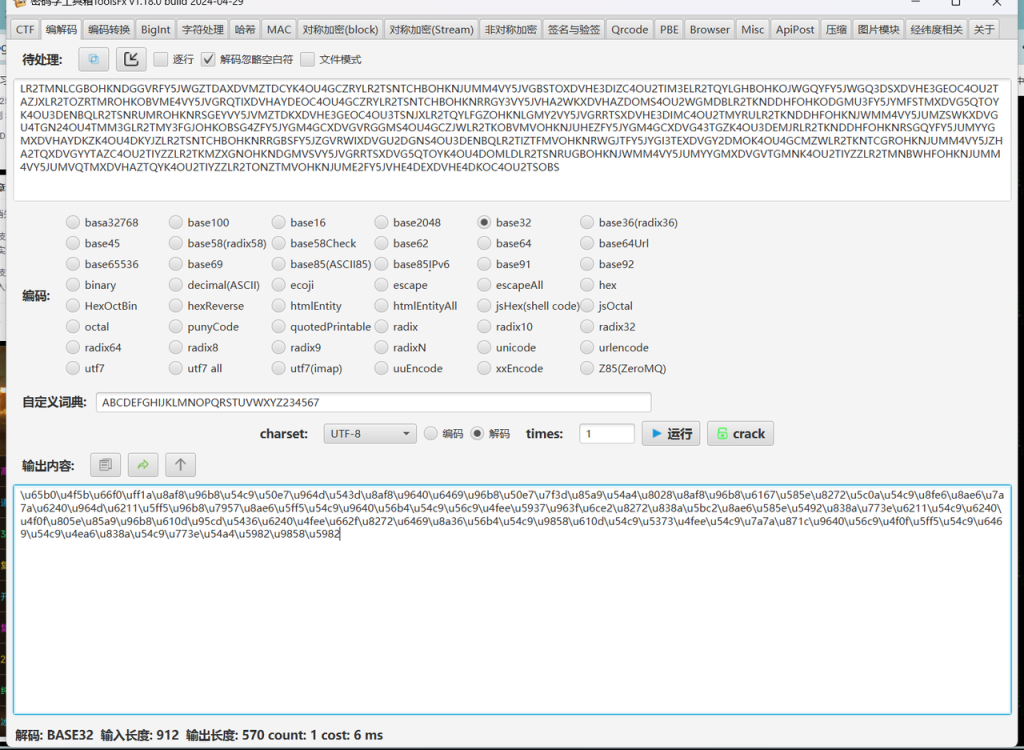Click the blue copy icon beside 待处理
Image resolution: width=1024 pixels, height=750 pixels.
[94, 59]
